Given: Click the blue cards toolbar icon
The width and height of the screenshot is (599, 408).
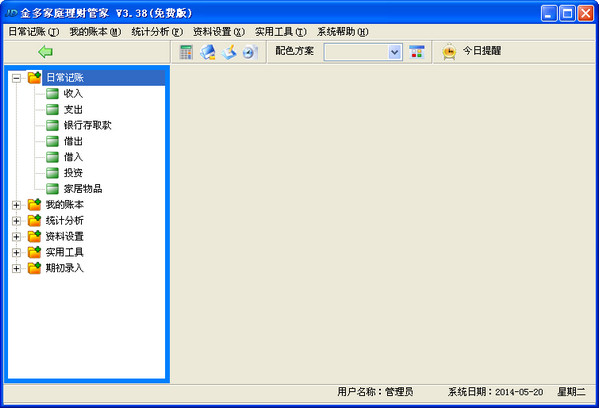Looking at the screenshot, I should [207, 52].
